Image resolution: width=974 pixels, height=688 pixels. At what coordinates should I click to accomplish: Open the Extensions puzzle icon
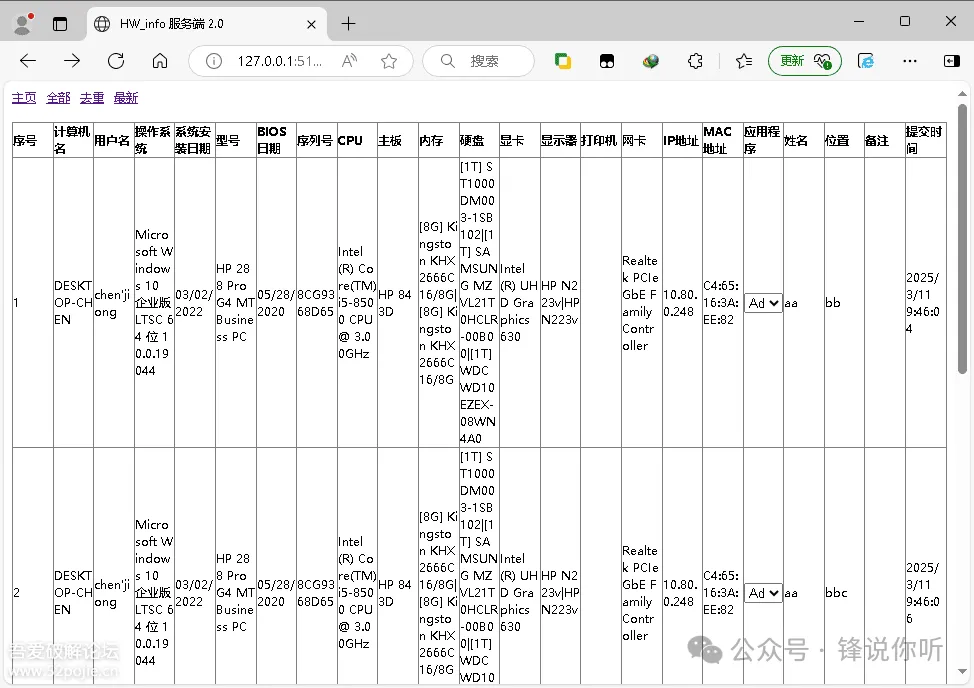[x=695, y=61]
